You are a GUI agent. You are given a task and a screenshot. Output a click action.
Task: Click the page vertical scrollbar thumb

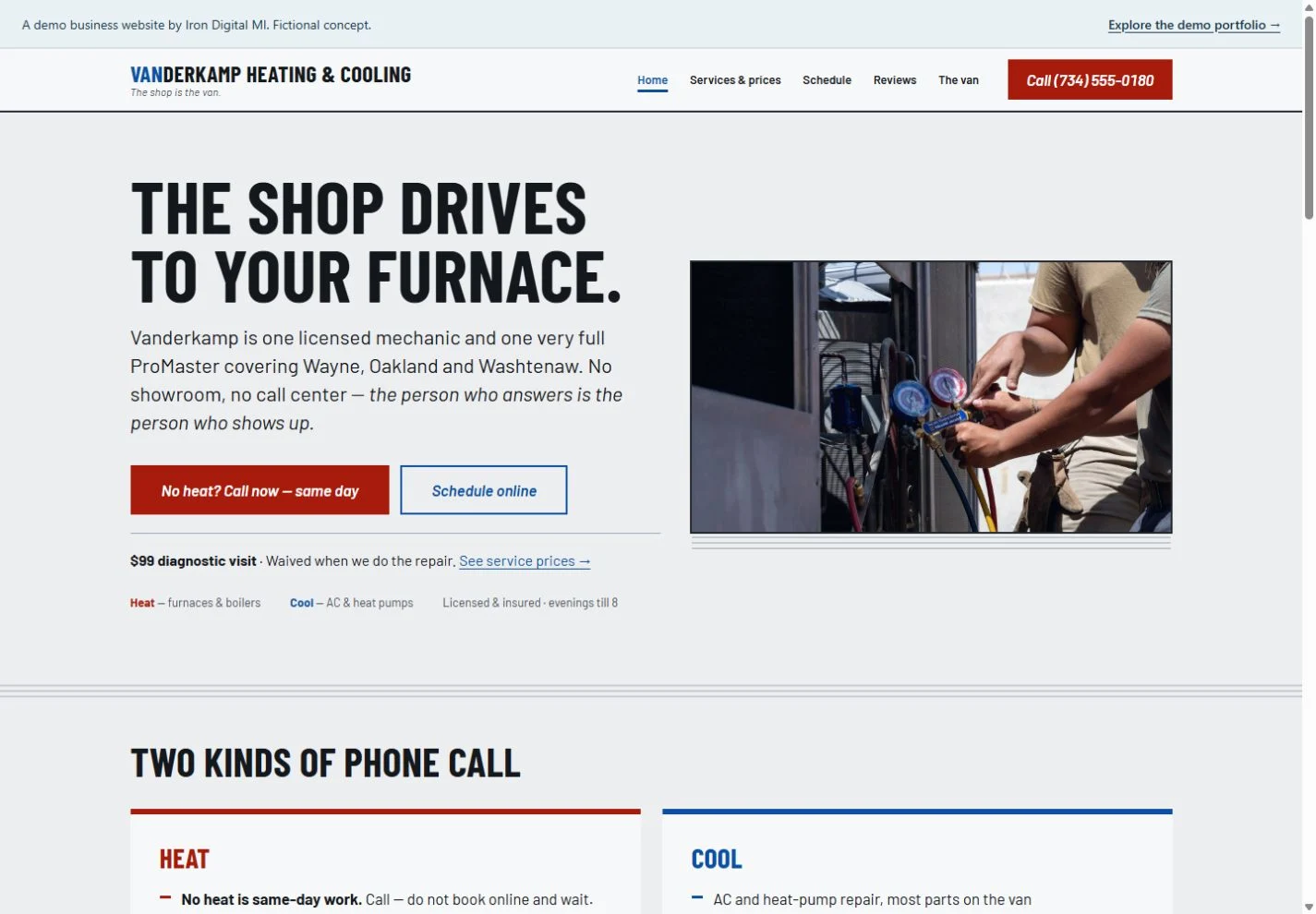(x=1309, y=118)
